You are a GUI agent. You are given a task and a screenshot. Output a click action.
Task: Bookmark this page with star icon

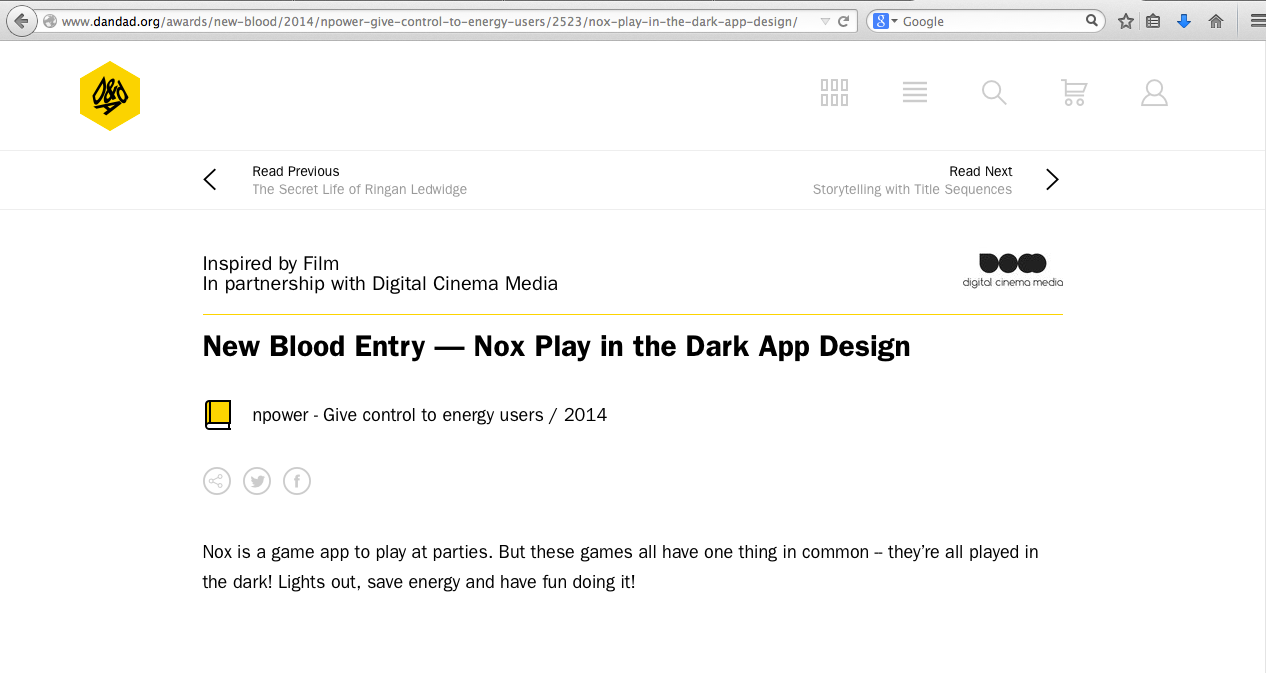pos(1126,21)
